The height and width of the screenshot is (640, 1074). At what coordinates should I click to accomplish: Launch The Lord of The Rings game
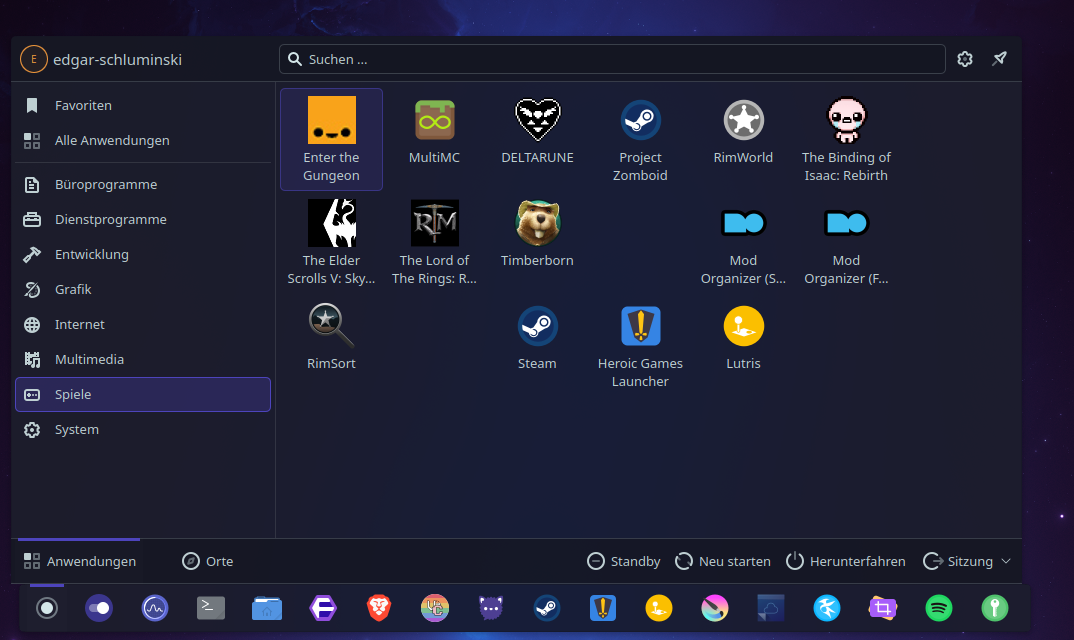(x=434, y=242)
